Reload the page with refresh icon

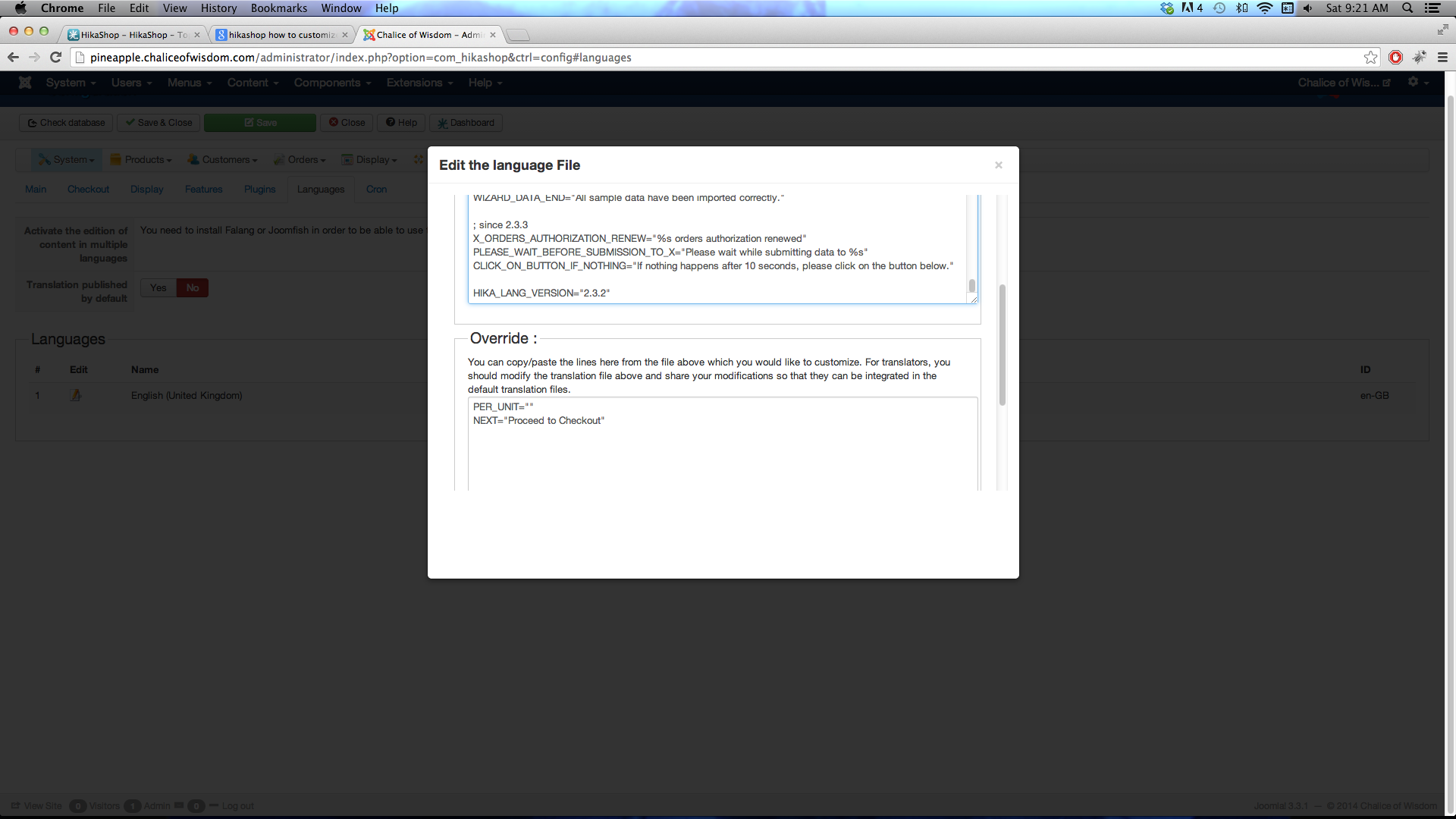point(55,58)
